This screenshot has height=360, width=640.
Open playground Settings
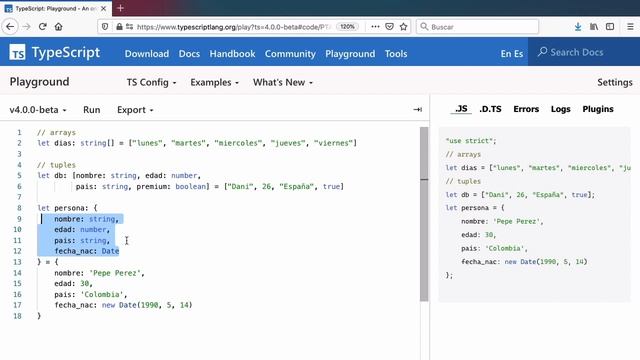pos(615,82)
